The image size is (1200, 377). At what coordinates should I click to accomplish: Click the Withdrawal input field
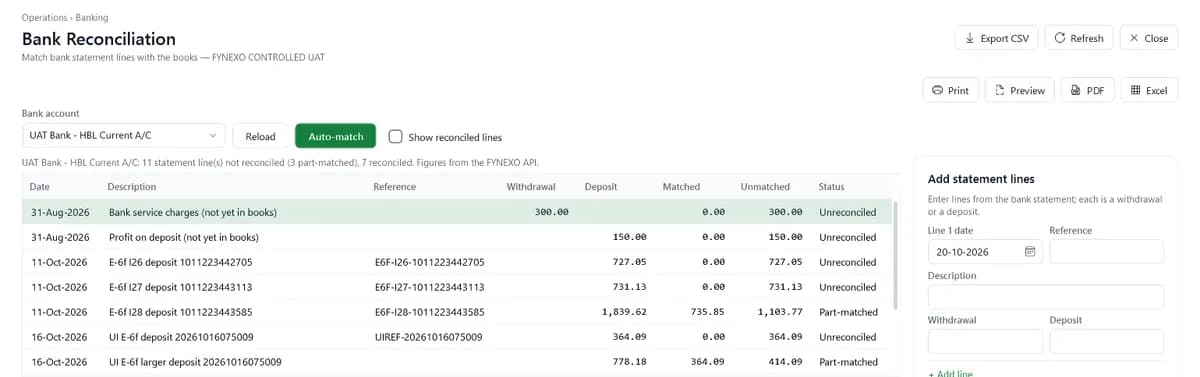[x=985, y=341]
